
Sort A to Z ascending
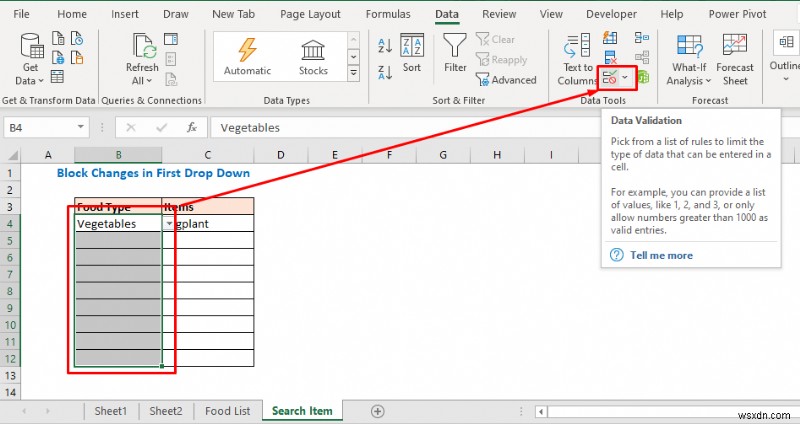click(x=385, y=46)
